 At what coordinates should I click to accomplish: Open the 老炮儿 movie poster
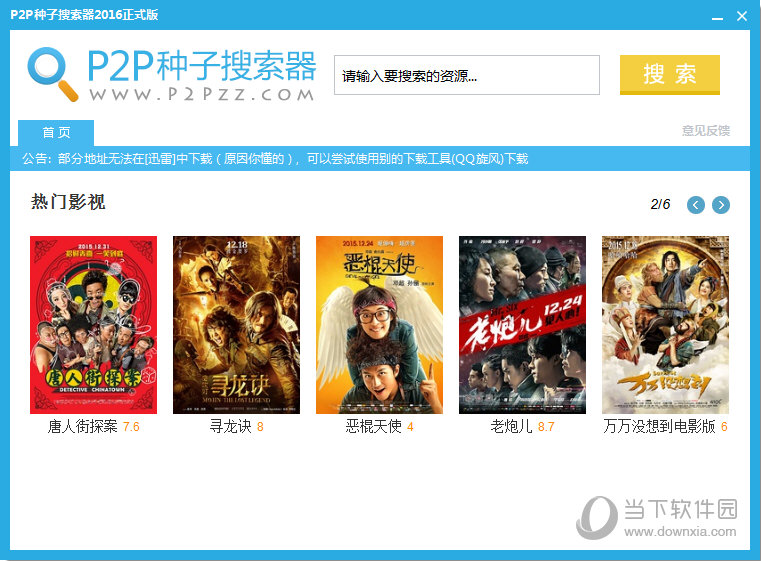pos(522,325)
